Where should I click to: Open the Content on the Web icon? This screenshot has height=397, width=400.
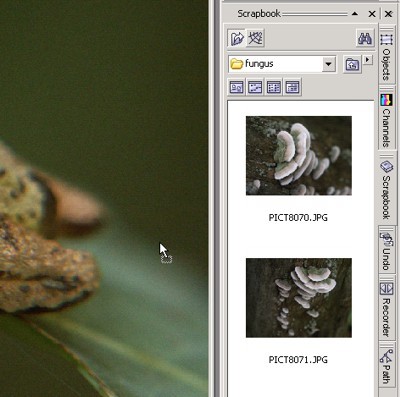[x=255, y=38]
